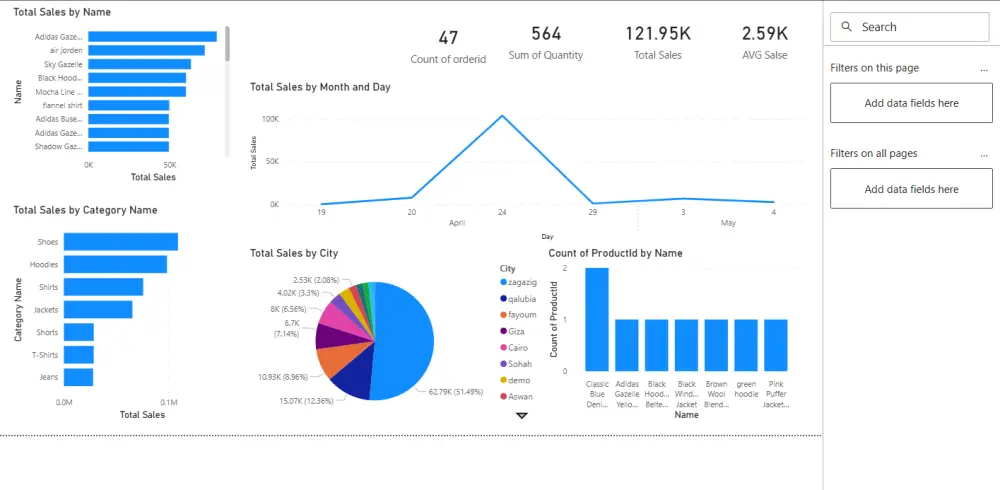Select the Shadow Gaz... bar
1000x490 pixels.
coord(128,146)
